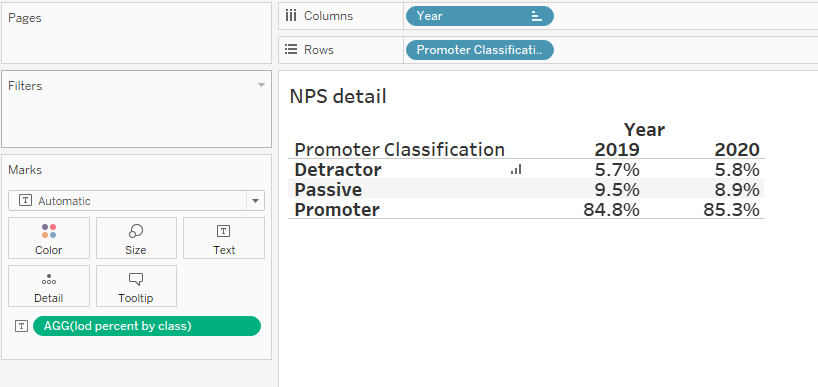This screenshot has height=387, width=818.
Task: Click the Columns shelf icon
Action: pos(291,16)
